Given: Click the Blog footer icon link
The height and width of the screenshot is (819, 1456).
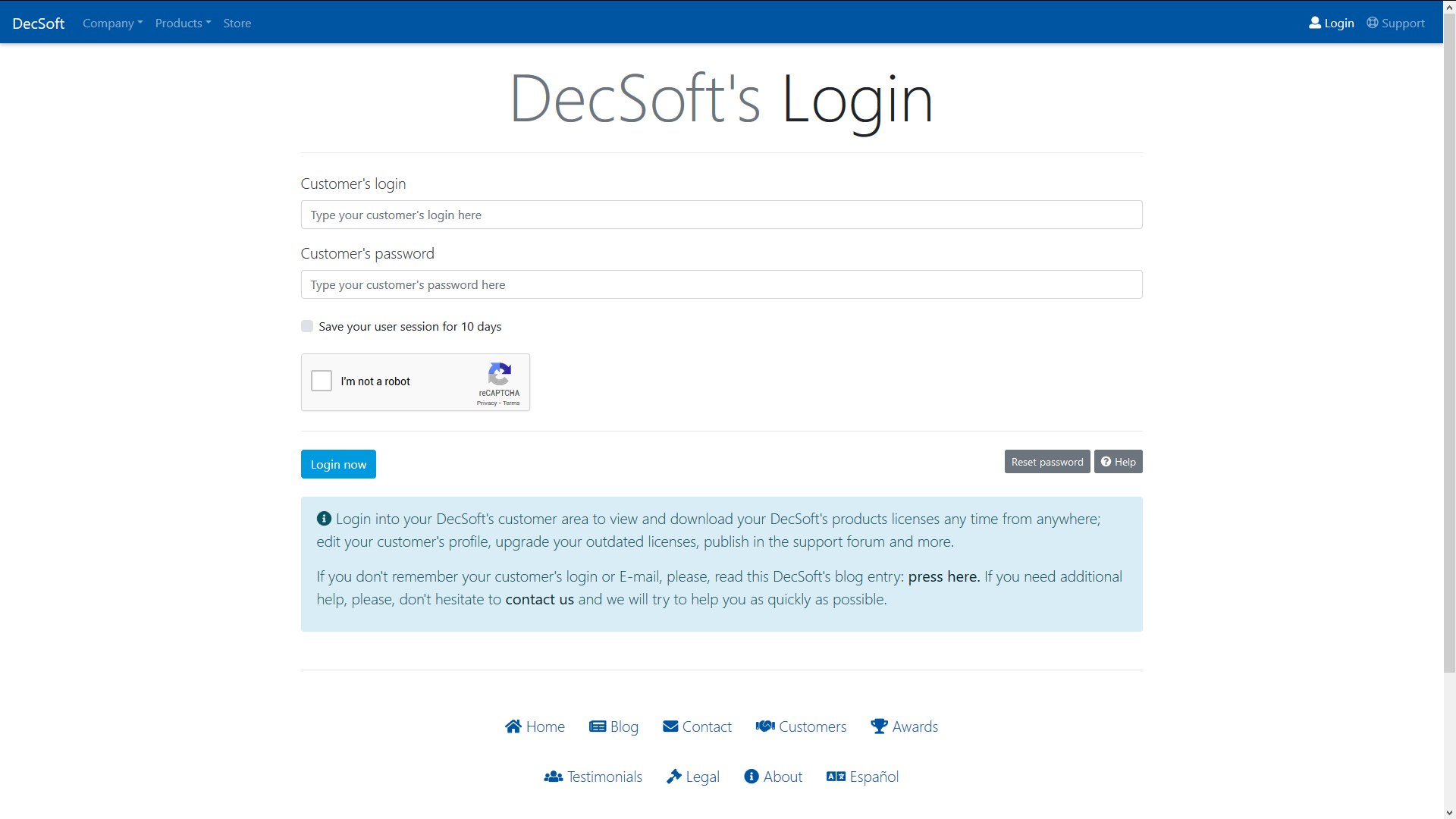Looking at the screenshot, I should tap(613, 725).
